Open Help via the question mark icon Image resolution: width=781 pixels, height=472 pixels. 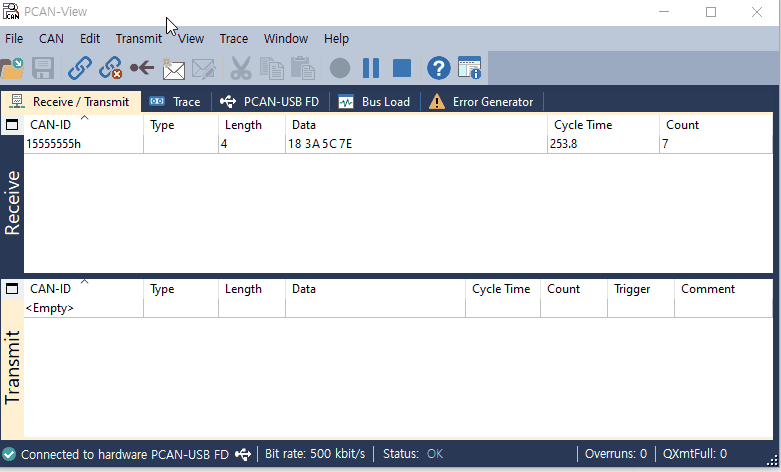(439, 68)
